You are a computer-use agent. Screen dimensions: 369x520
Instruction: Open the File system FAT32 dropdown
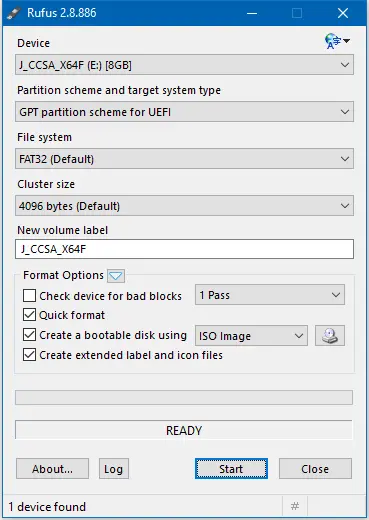(184, 159)
